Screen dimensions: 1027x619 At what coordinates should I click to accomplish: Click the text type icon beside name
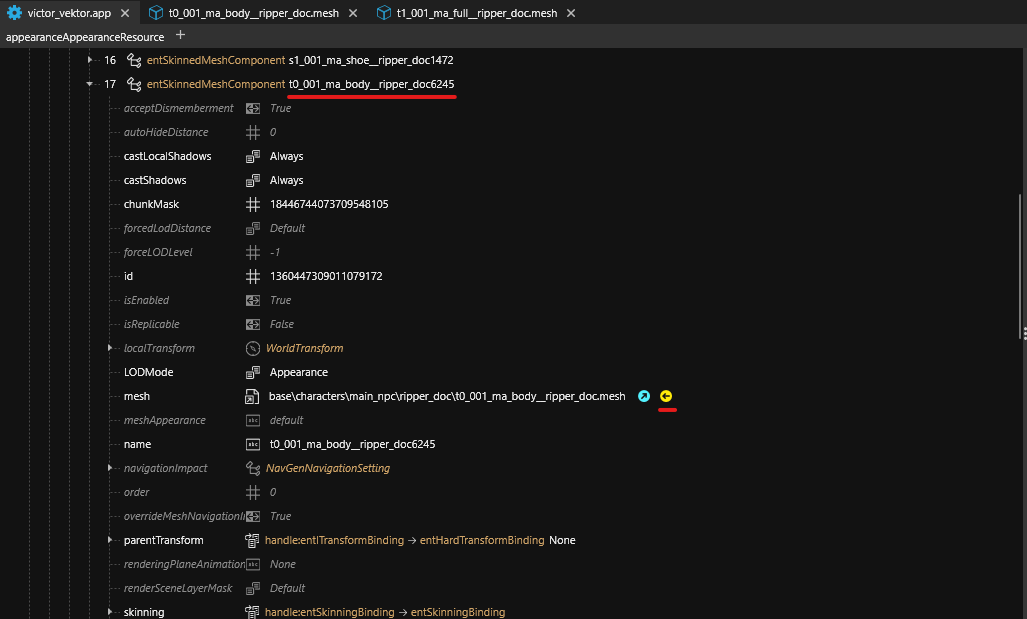253,444
